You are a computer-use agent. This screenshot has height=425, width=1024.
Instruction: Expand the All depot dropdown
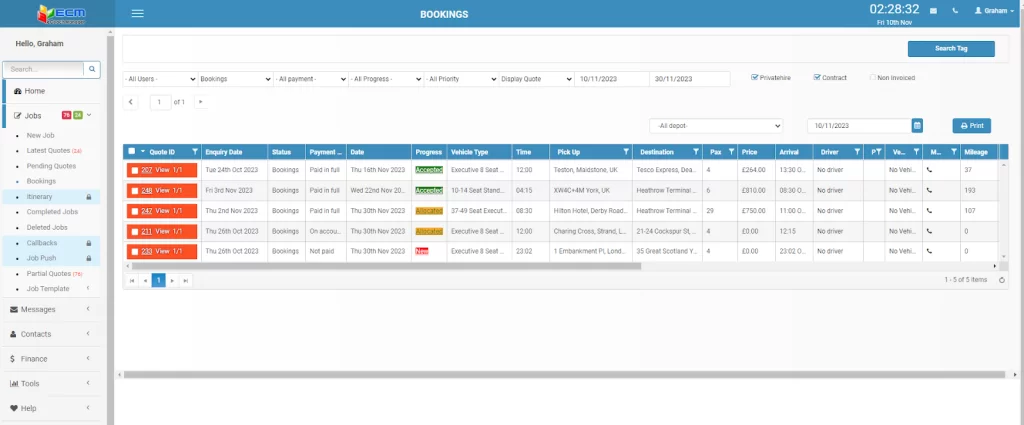pyautogui.click(x=715, y=126)
